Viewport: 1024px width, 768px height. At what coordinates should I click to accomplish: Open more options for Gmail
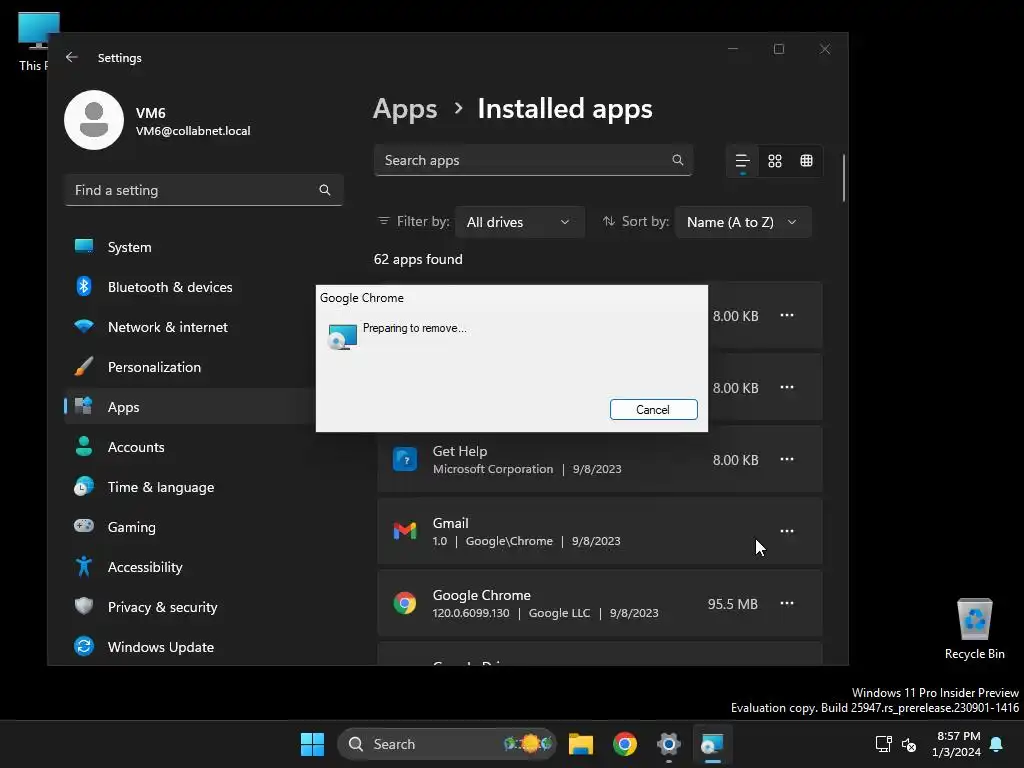[787, 531]
